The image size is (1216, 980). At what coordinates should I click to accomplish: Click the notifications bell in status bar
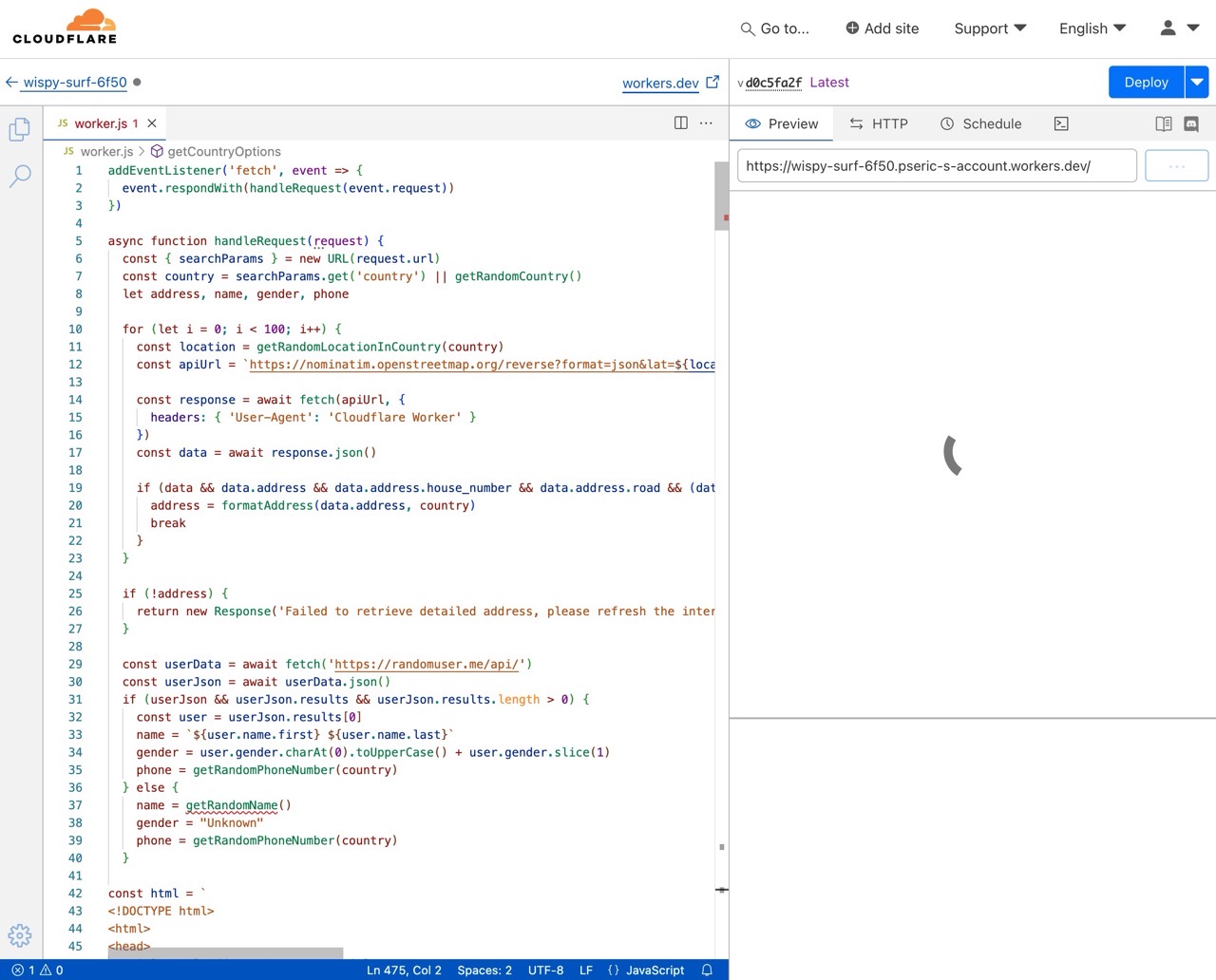tap(707, 970)
